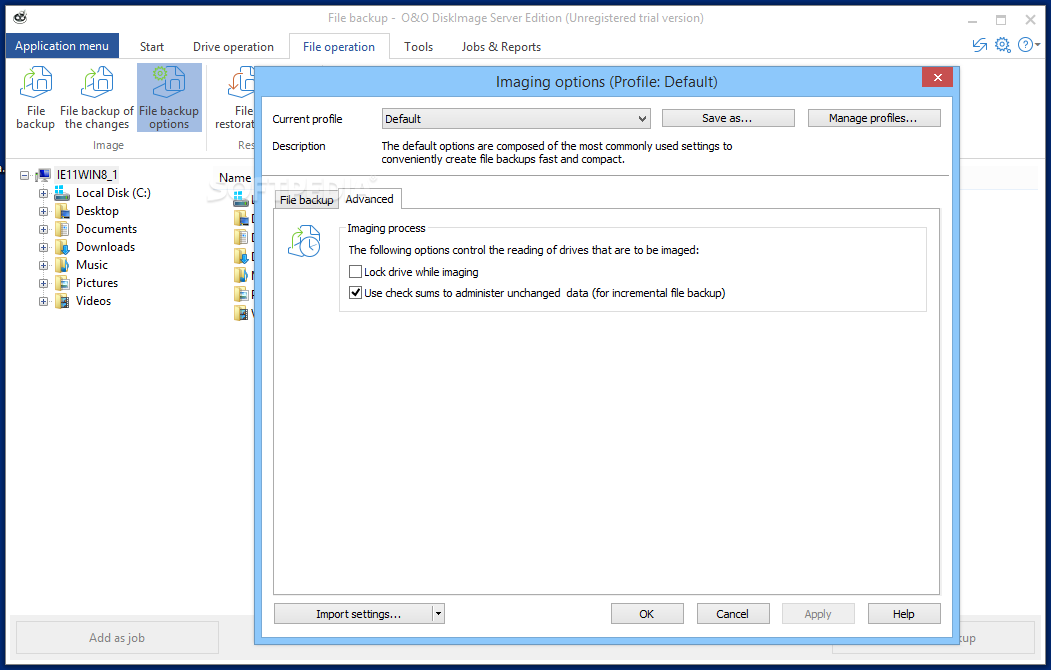Click the Help button in dialog
The width and height of the screenshot is (1051, 670).
(x=904, y=614)
